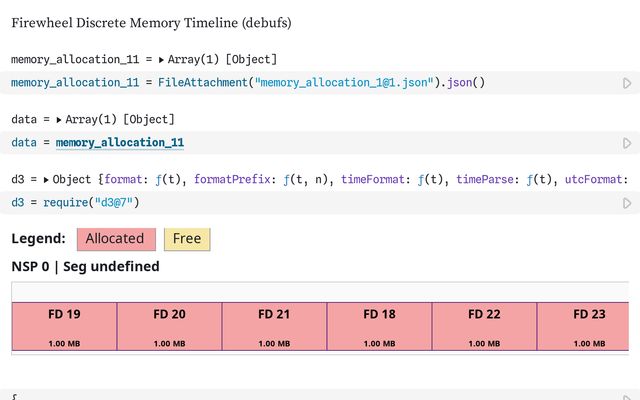
Task: Click the Allocated legend swatch
Action: [114, 239]
